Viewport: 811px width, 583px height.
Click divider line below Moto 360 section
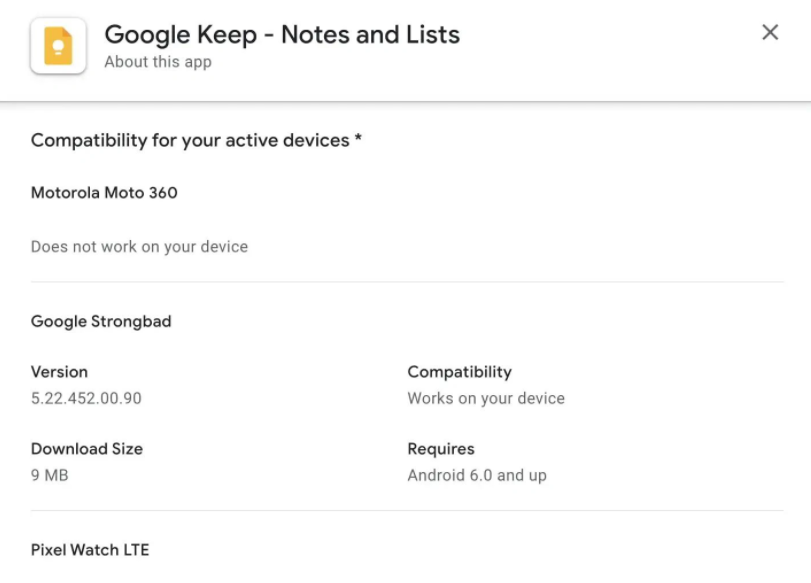(407, 282)
